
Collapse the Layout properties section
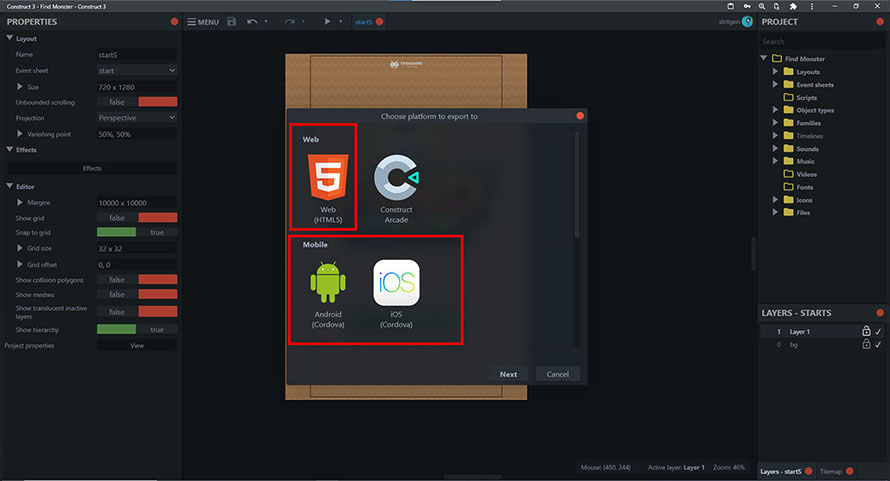[10, 38]
